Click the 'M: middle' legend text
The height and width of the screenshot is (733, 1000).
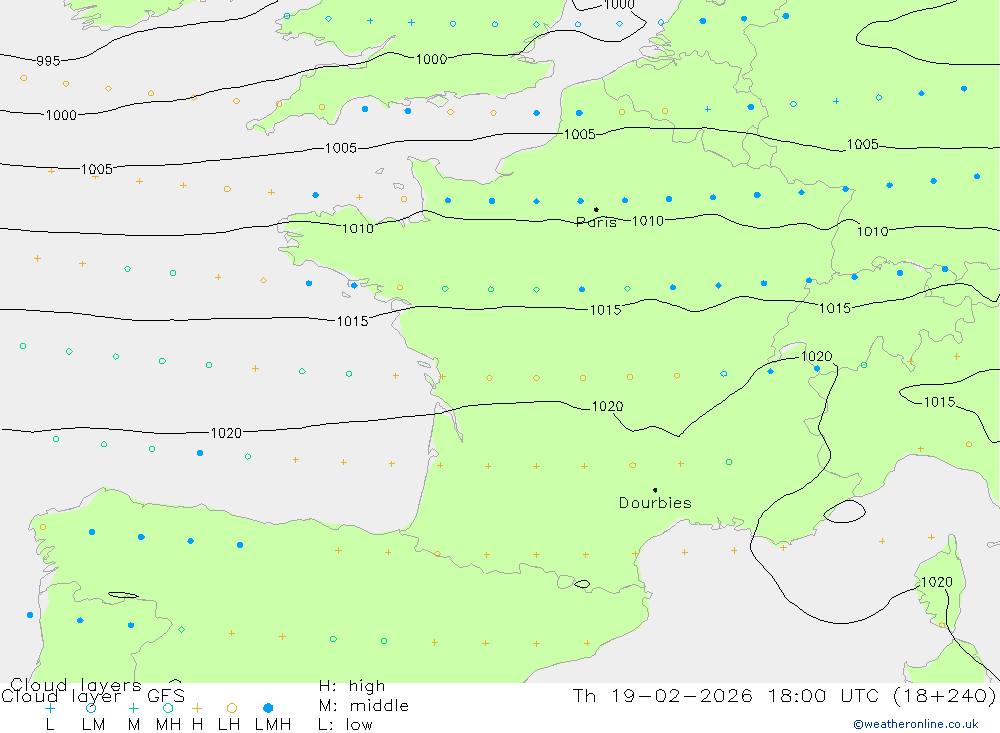[x=364, y=706]
